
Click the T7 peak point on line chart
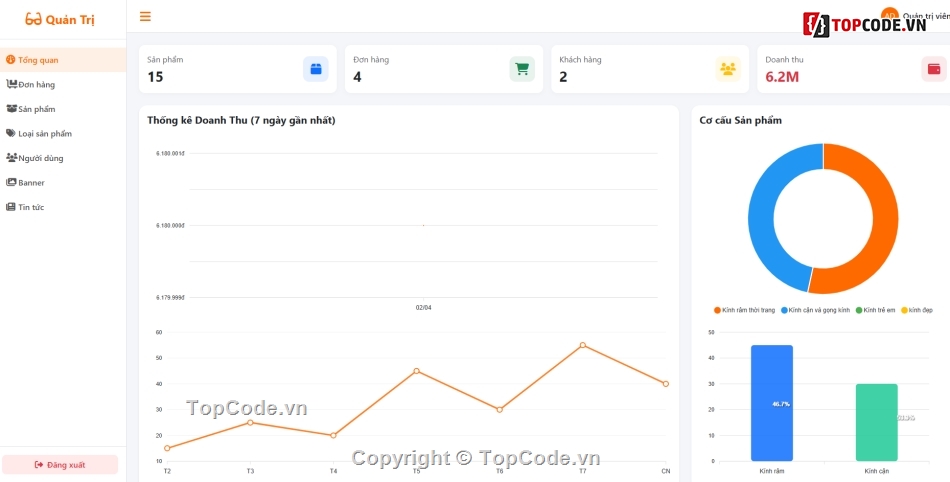[582, 345]
